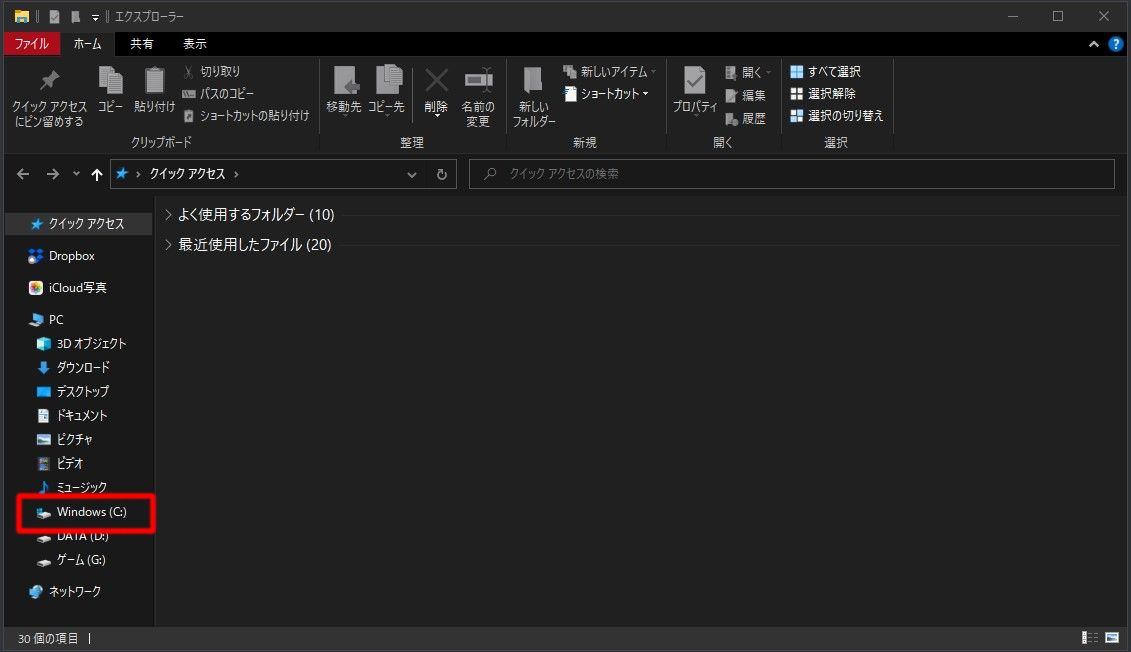
Task: Switch to the 表示 ribbon tab
Action: click(x=195, y=44)
